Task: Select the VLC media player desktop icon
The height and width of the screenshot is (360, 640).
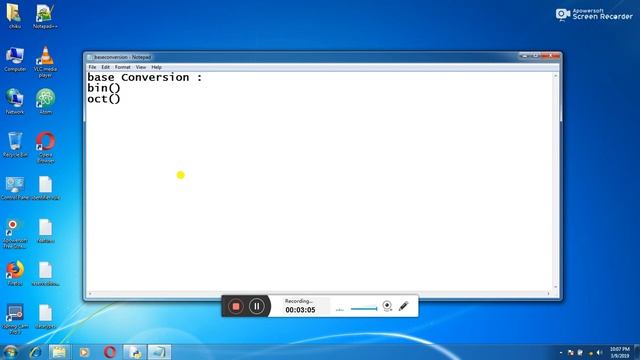Action: coord(45,62)
